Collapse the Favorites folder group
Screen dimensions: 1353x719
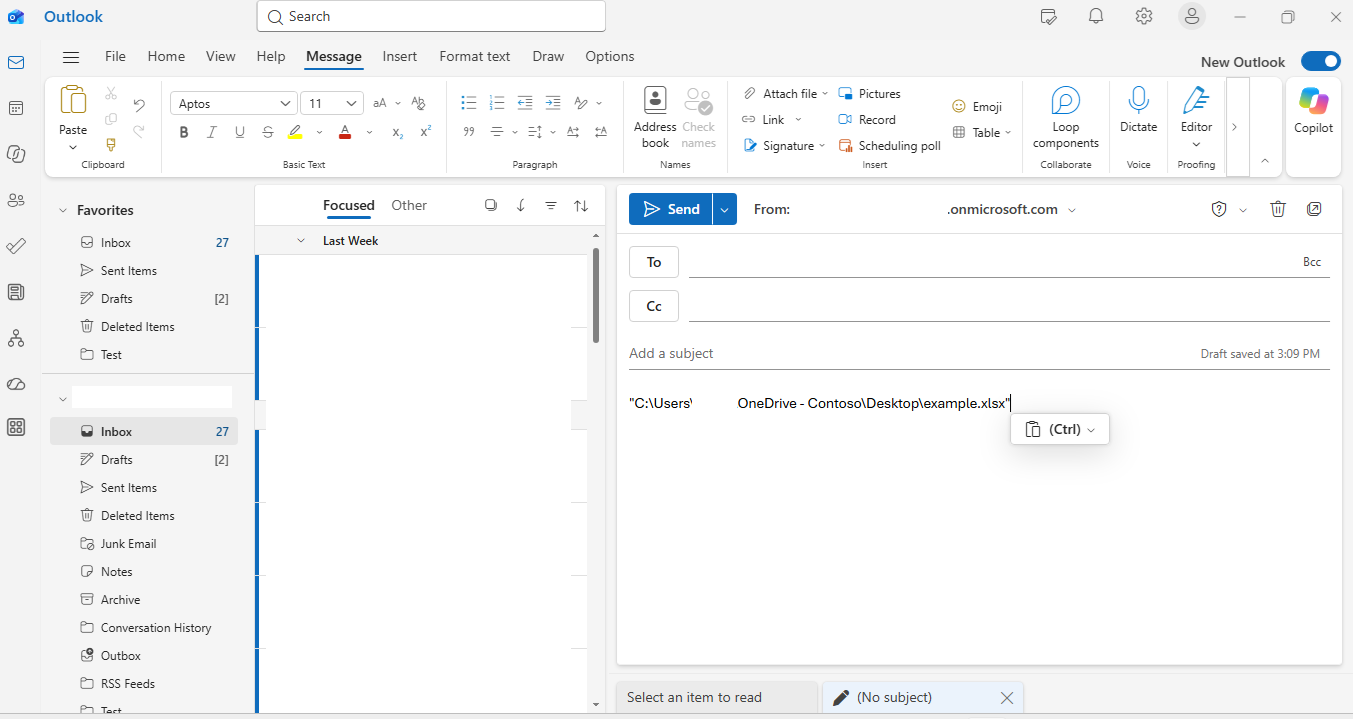pyautogui.click(x=63, y=211)
